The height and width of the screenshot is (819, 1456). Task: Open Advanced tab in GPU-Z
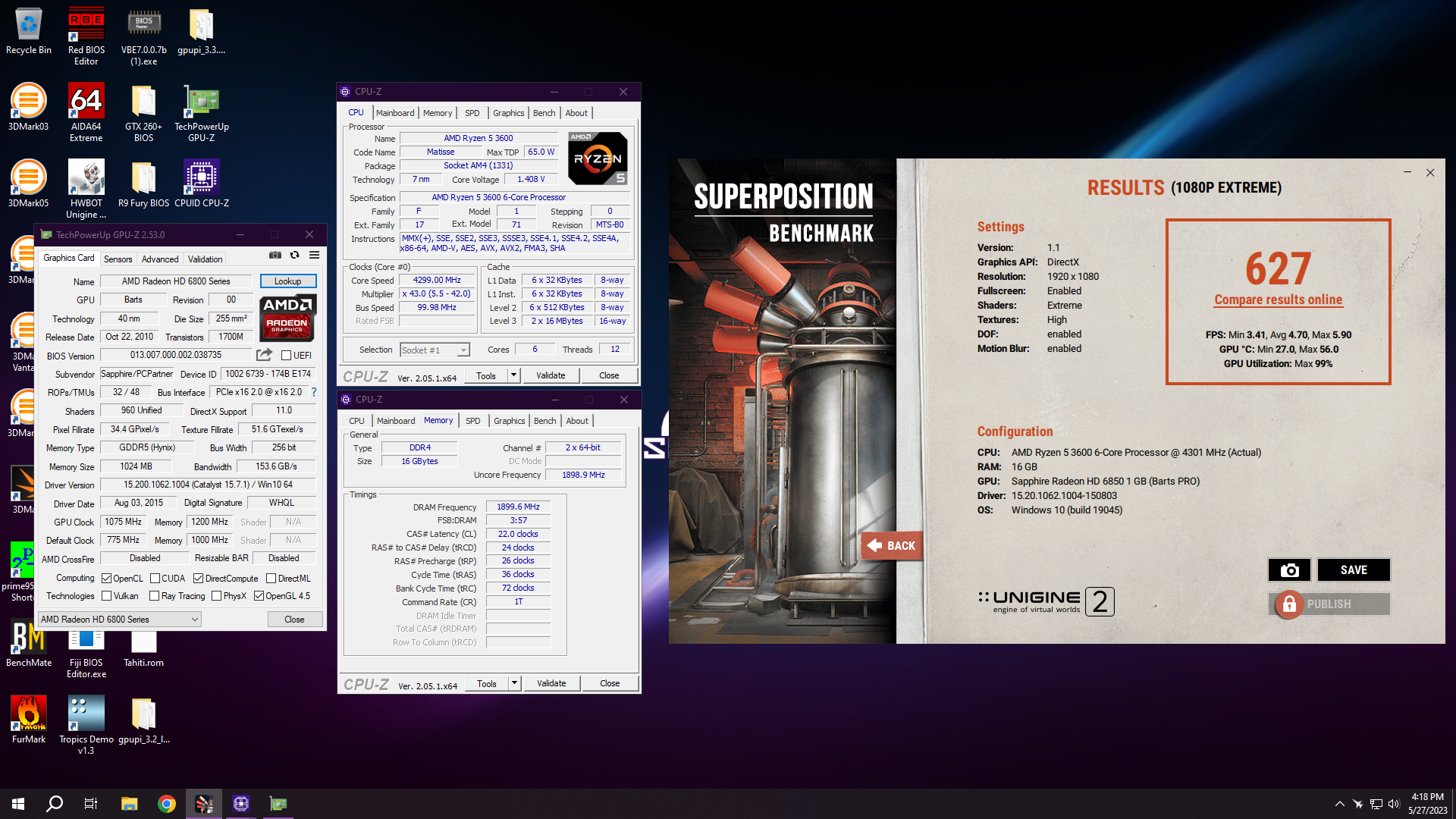click(160, 259)
